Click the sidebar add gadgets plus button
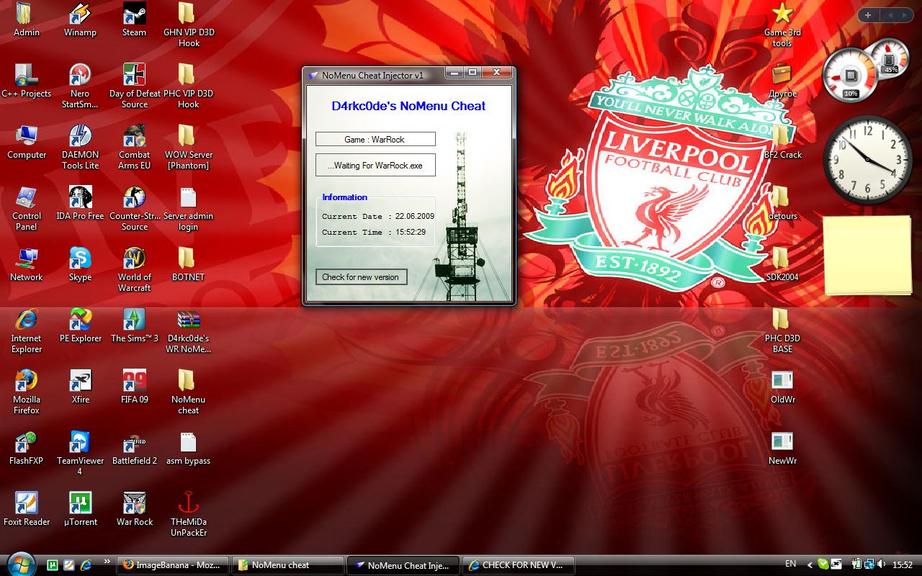Viewport: 922px width, 576px height. 867,15
